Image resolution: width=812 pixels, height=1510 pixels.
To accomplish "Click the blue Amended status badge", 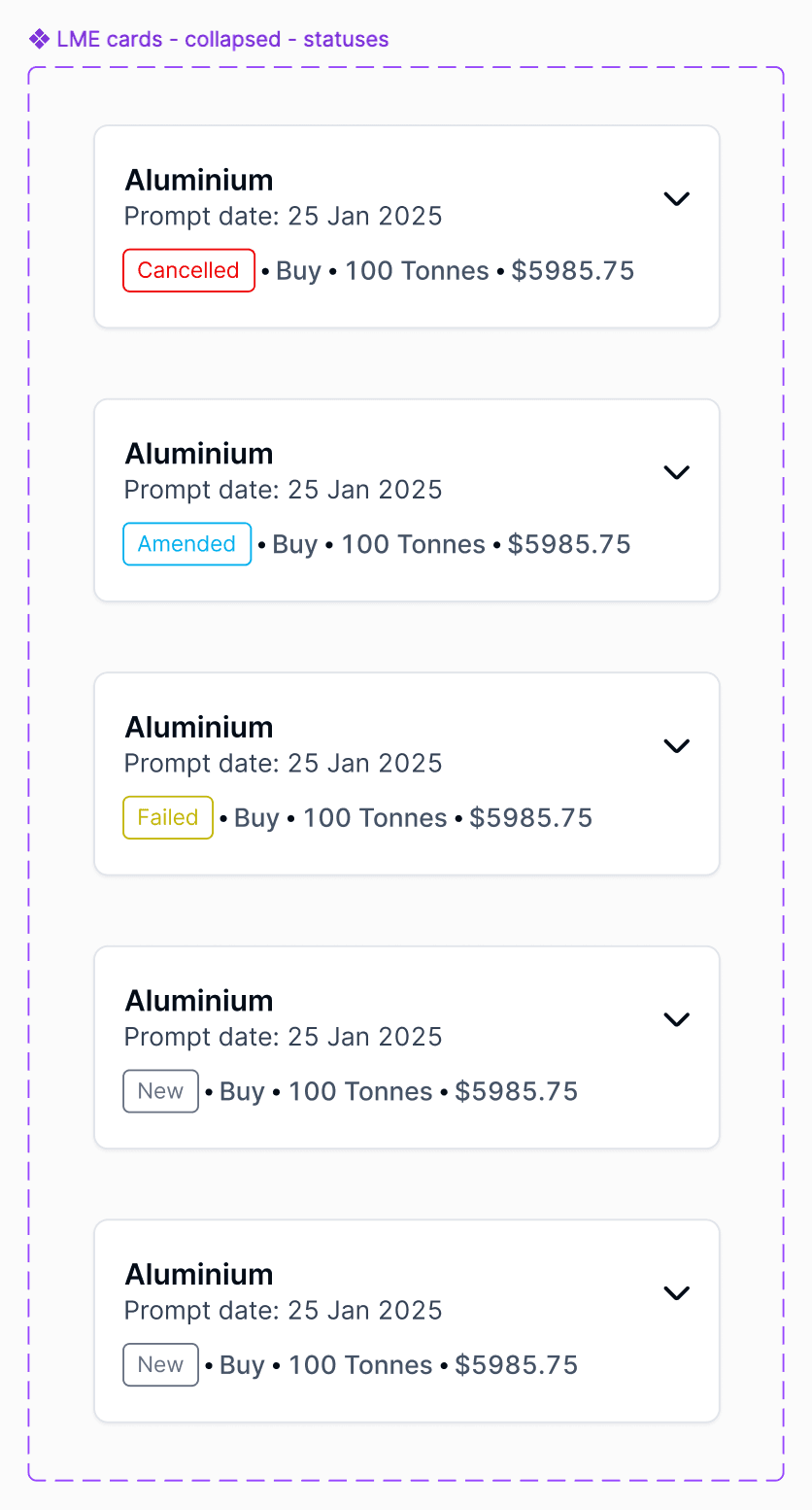I will click(x=186, y=544).
